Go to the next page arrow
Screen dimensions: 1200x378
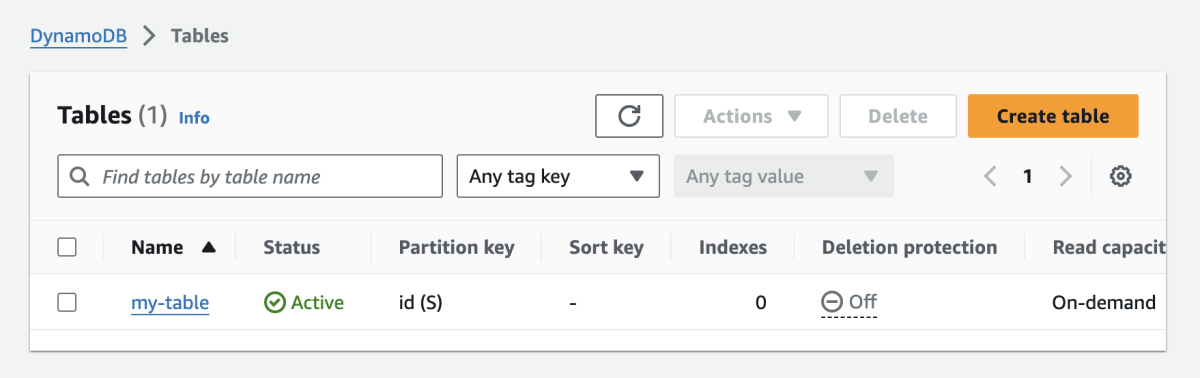(x=1065, y=177)
